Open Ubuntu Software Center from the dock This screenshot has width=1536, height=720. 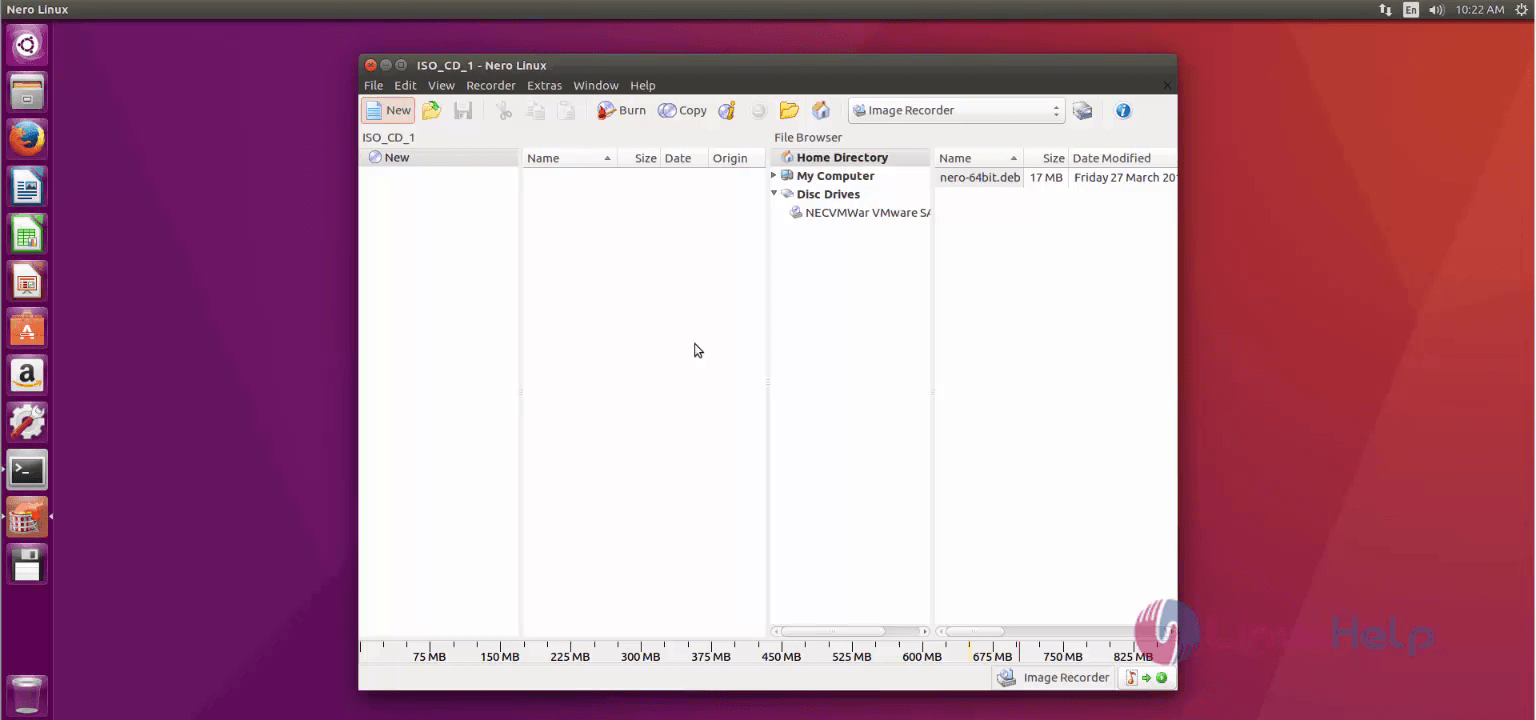click(x=27, y=328)
